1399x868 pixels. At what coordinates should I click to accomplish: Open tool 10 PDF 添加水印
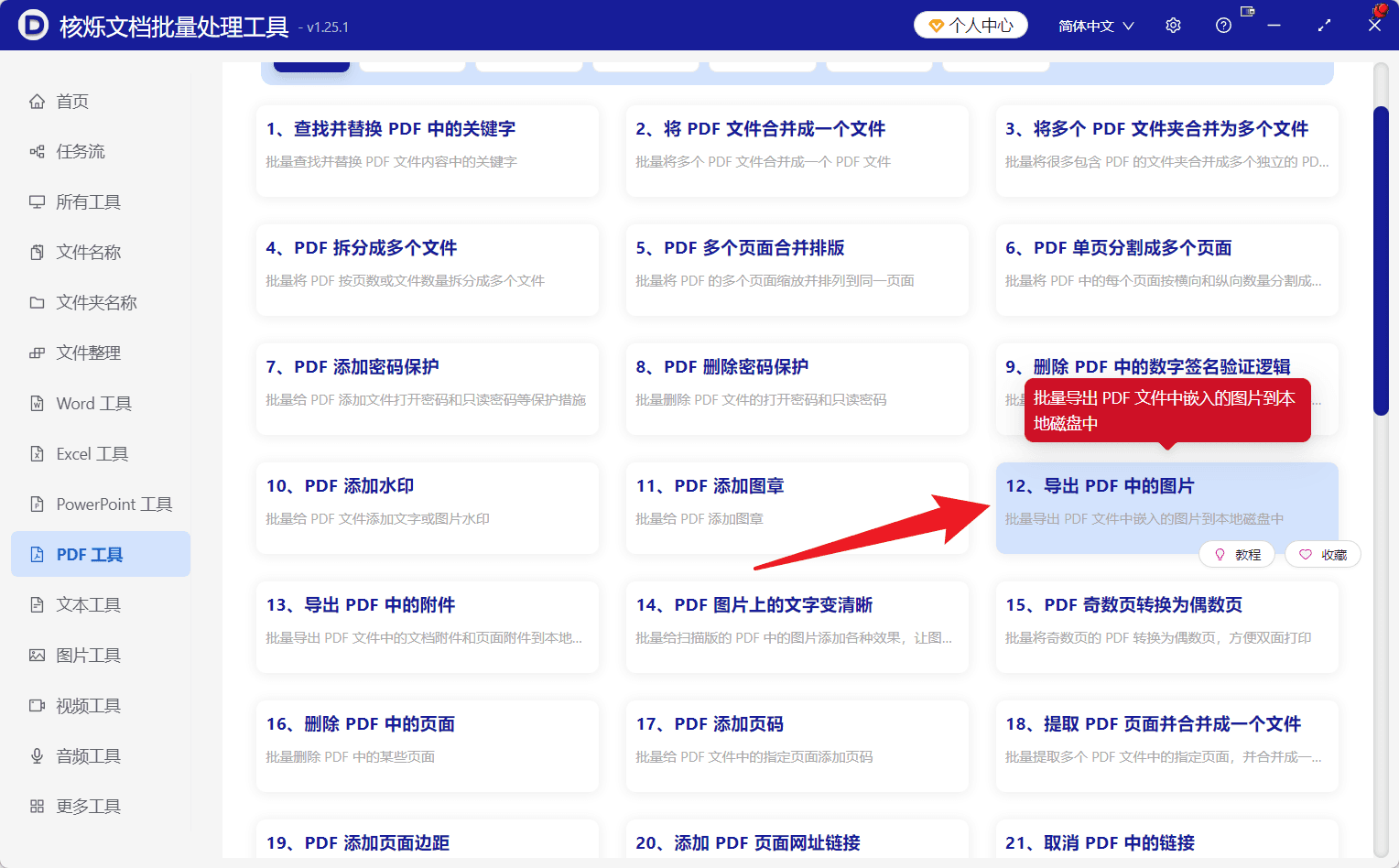(428, 508)
